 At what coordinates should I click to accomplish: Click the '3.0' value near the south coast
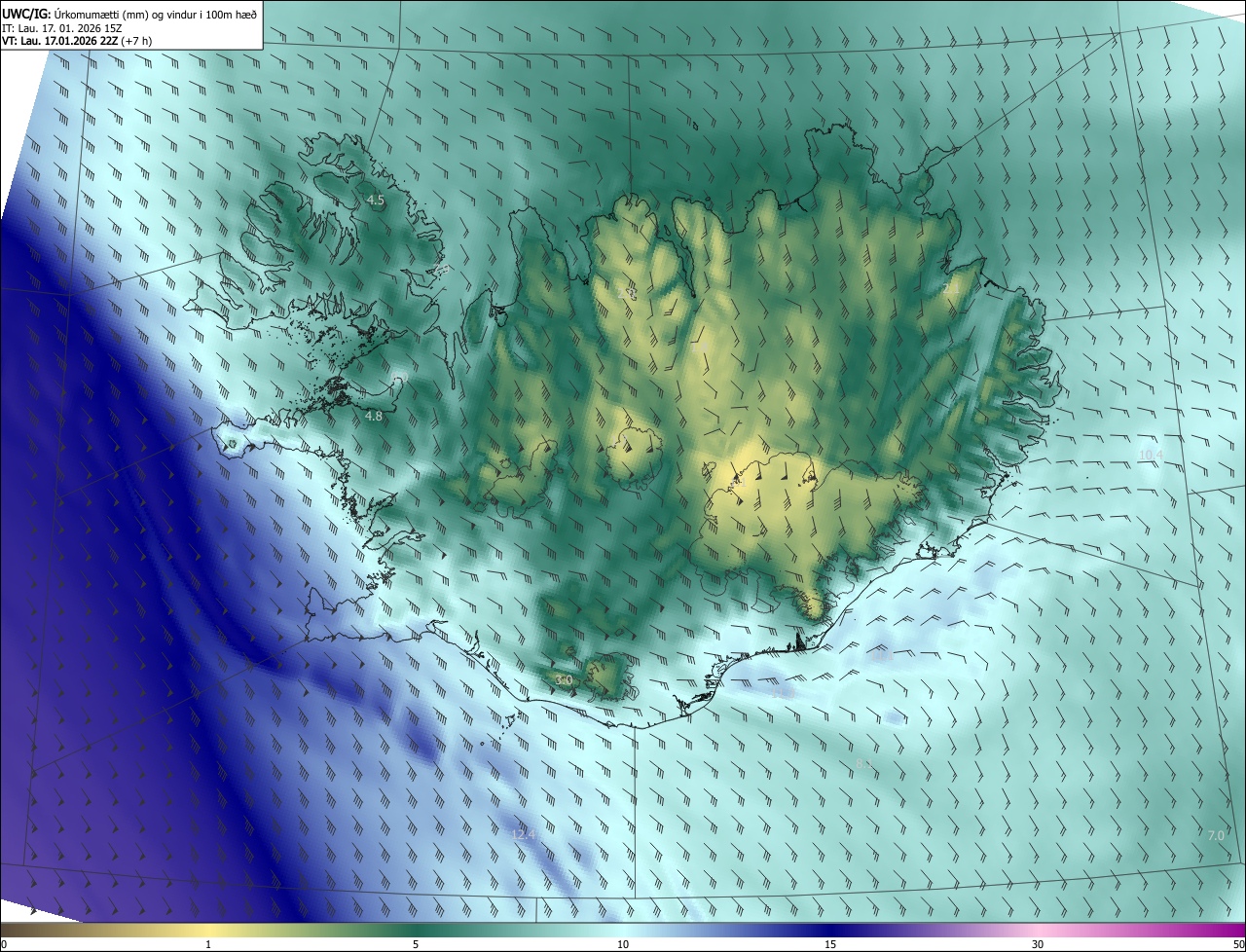(x=563, y=679)
